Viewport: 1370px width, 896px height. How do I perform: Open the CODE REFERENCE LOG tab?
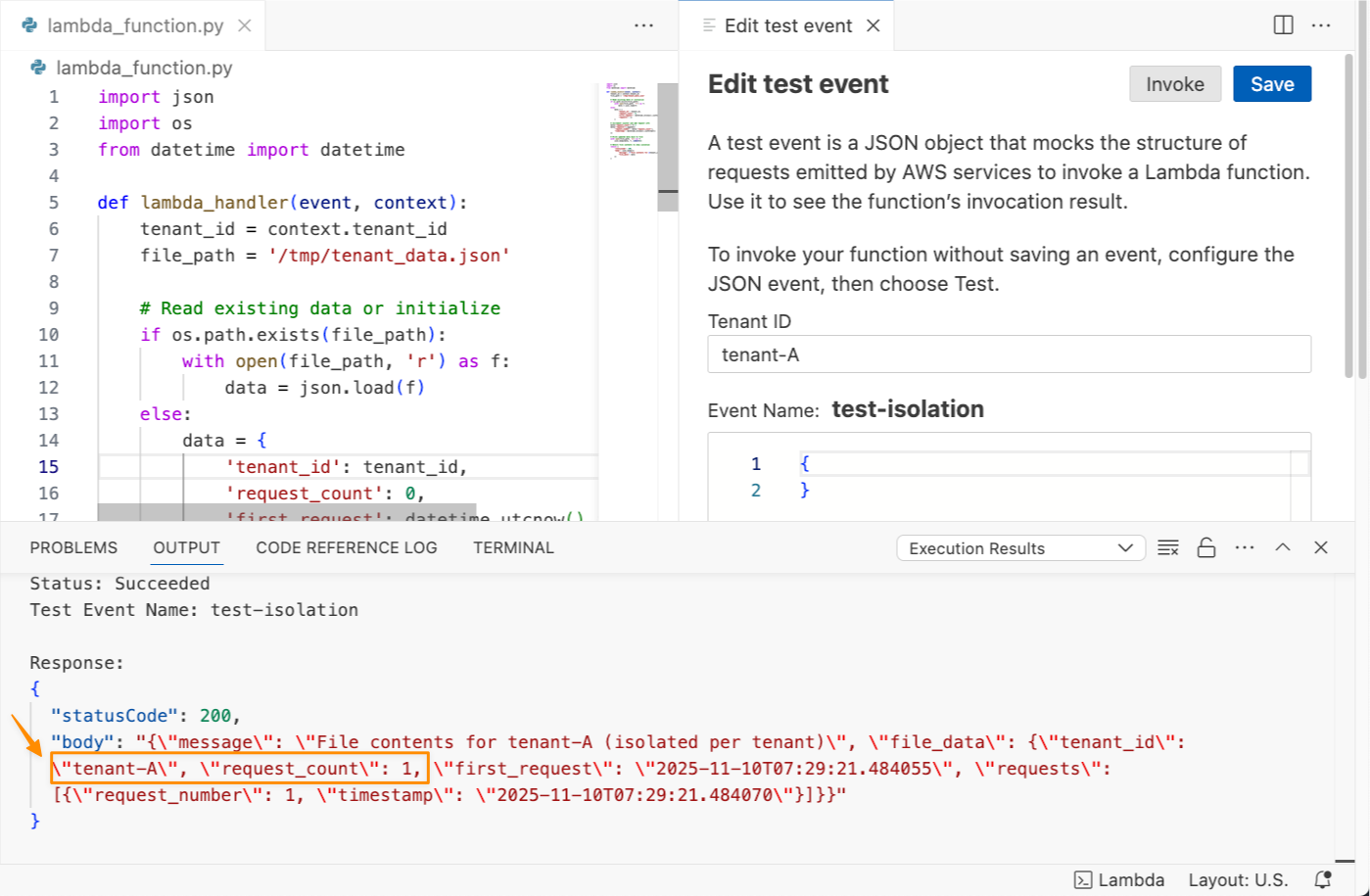click(346, 547)
